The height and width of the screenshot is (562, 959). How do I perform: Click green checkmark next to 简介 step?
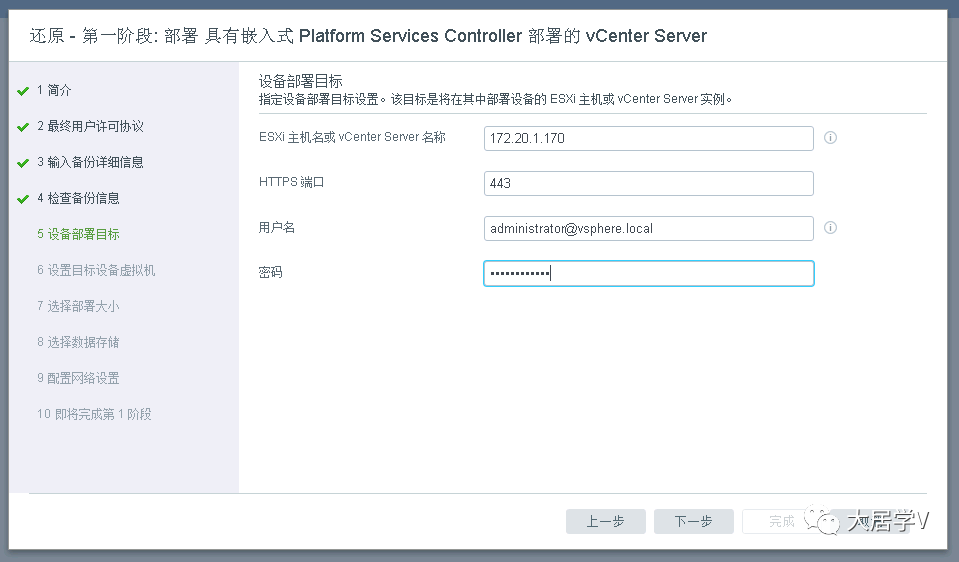click(23, 91)
